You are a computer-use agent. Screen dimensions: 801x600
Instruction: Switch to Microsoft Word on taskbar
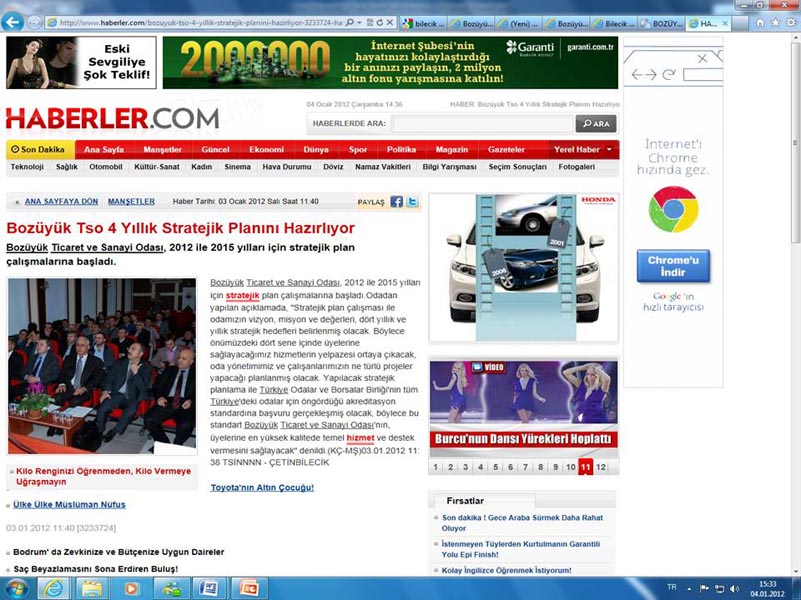[x=208, y=588]
